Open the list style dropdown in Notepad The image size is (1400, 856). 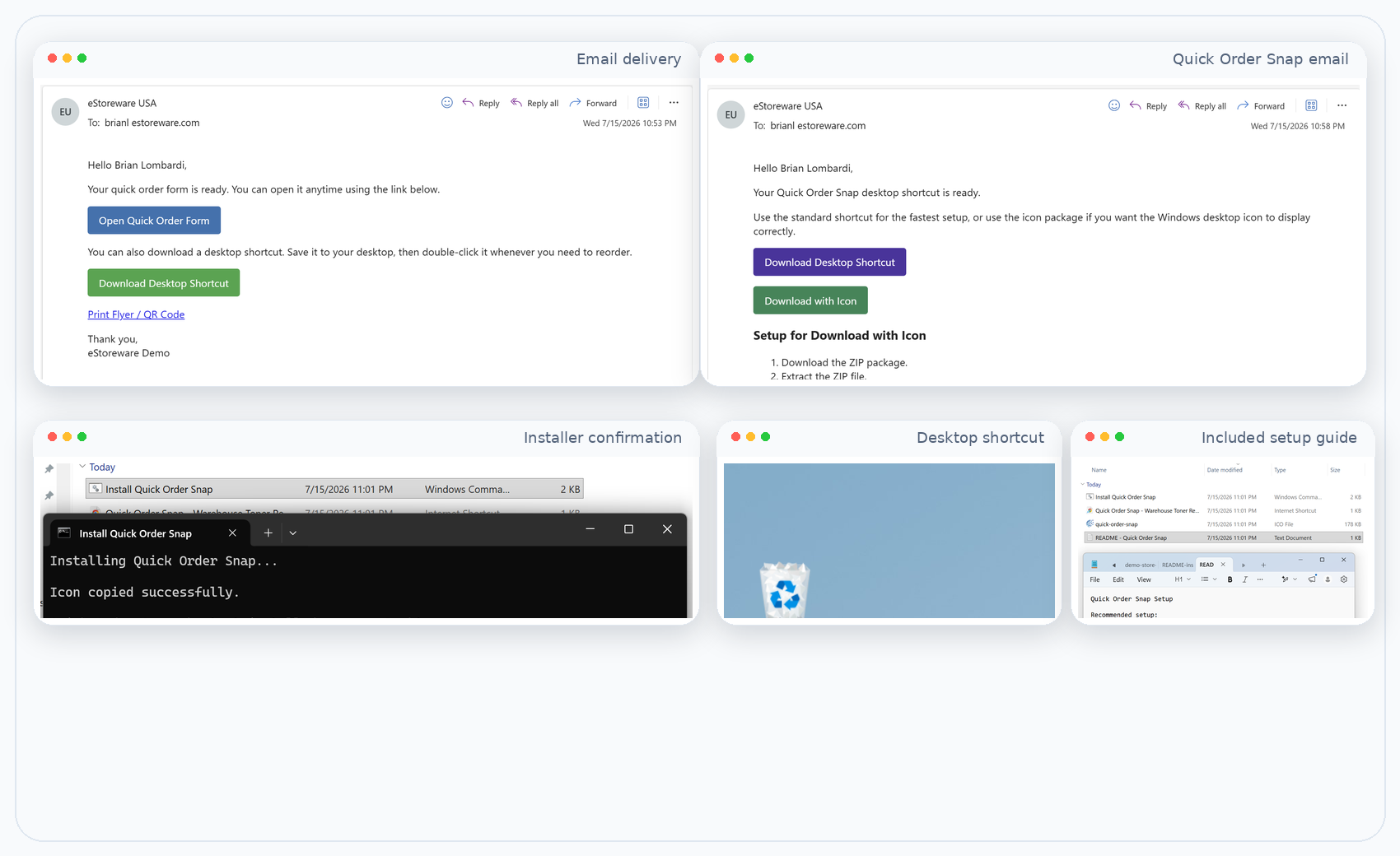coord(1209,579)
